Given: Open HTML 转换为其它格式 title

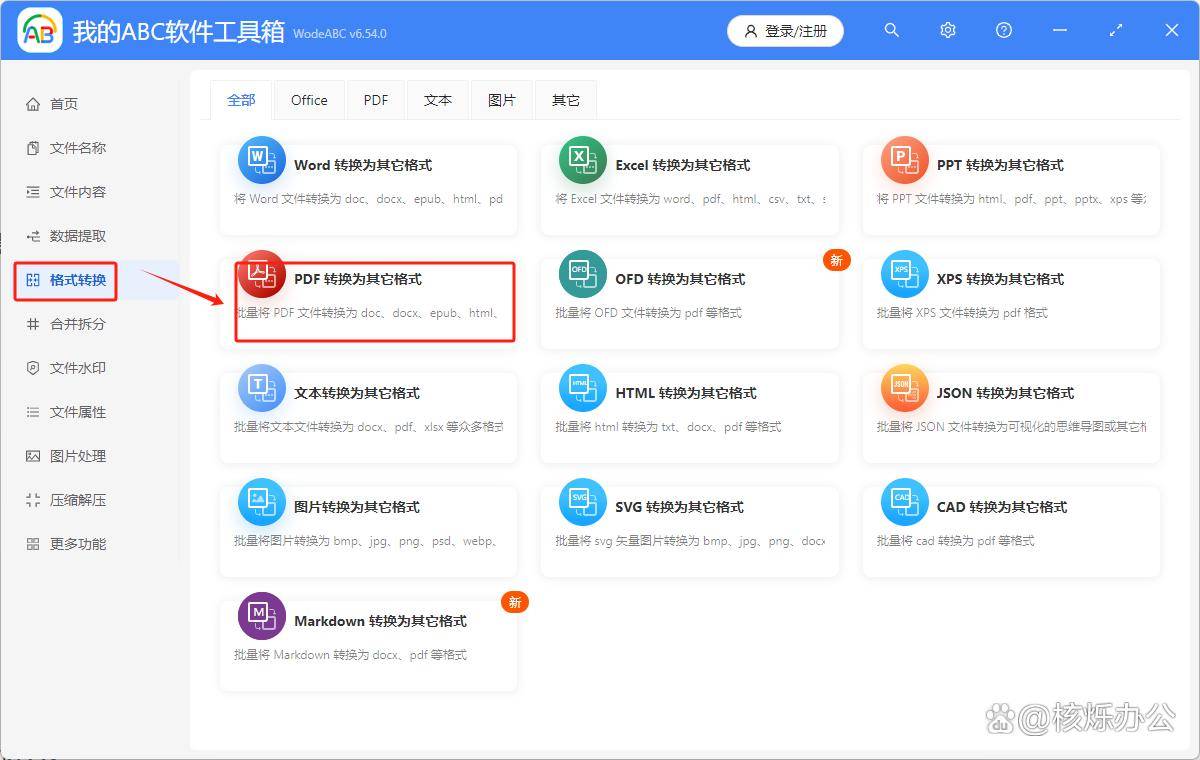Looking at the screenshot, I should point(686,393).
